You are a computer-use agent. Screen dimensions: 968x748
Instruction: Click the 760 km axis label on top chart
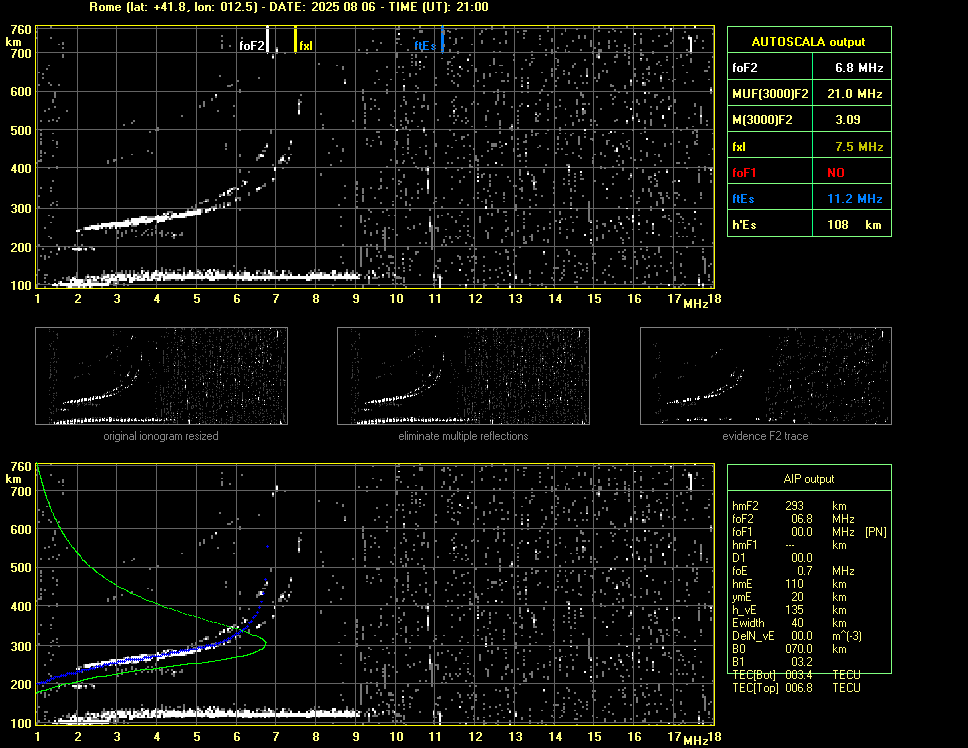click(21, 30)
